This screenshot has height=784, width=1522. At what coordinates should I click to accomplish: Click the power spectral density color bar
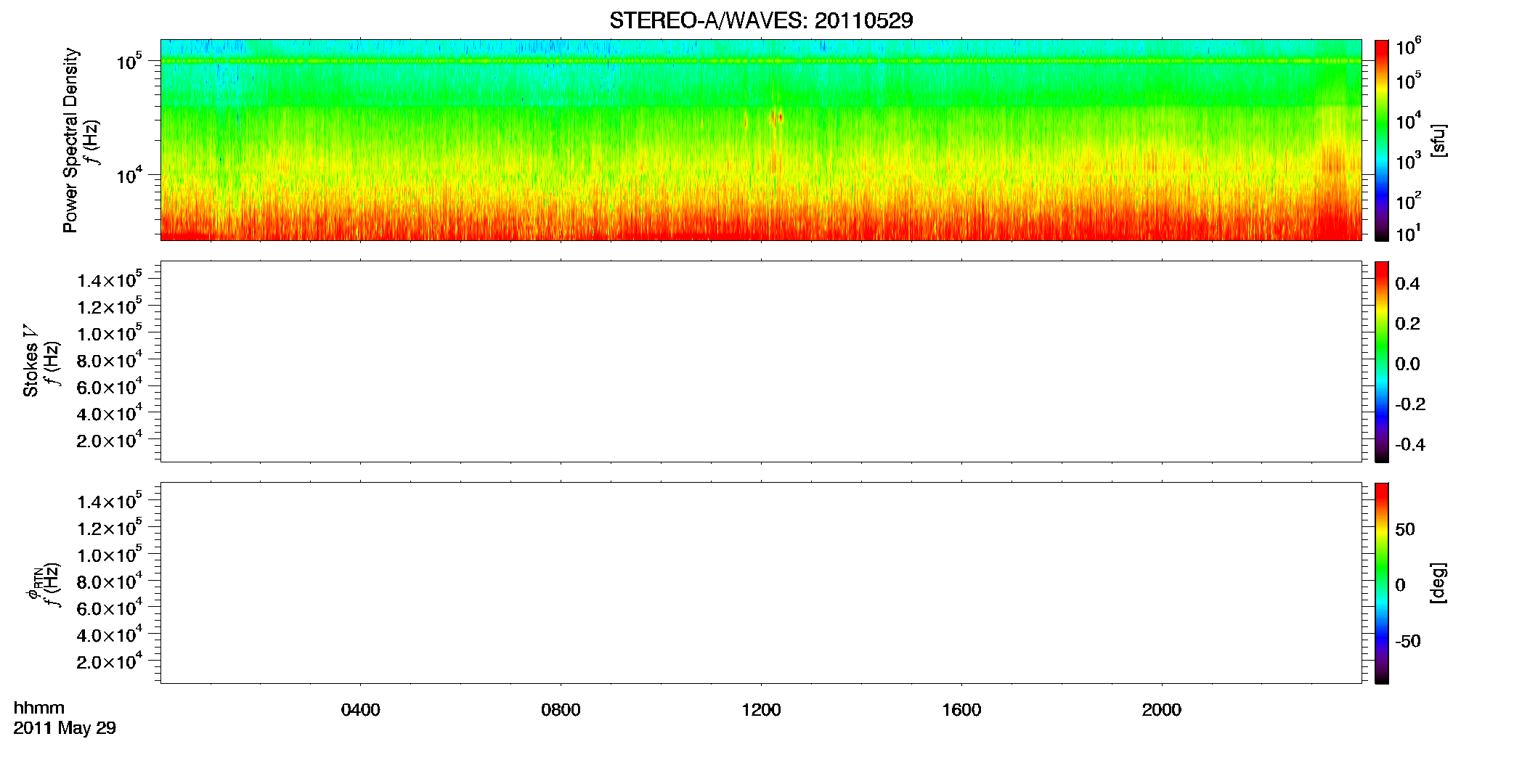[1381, 140]
